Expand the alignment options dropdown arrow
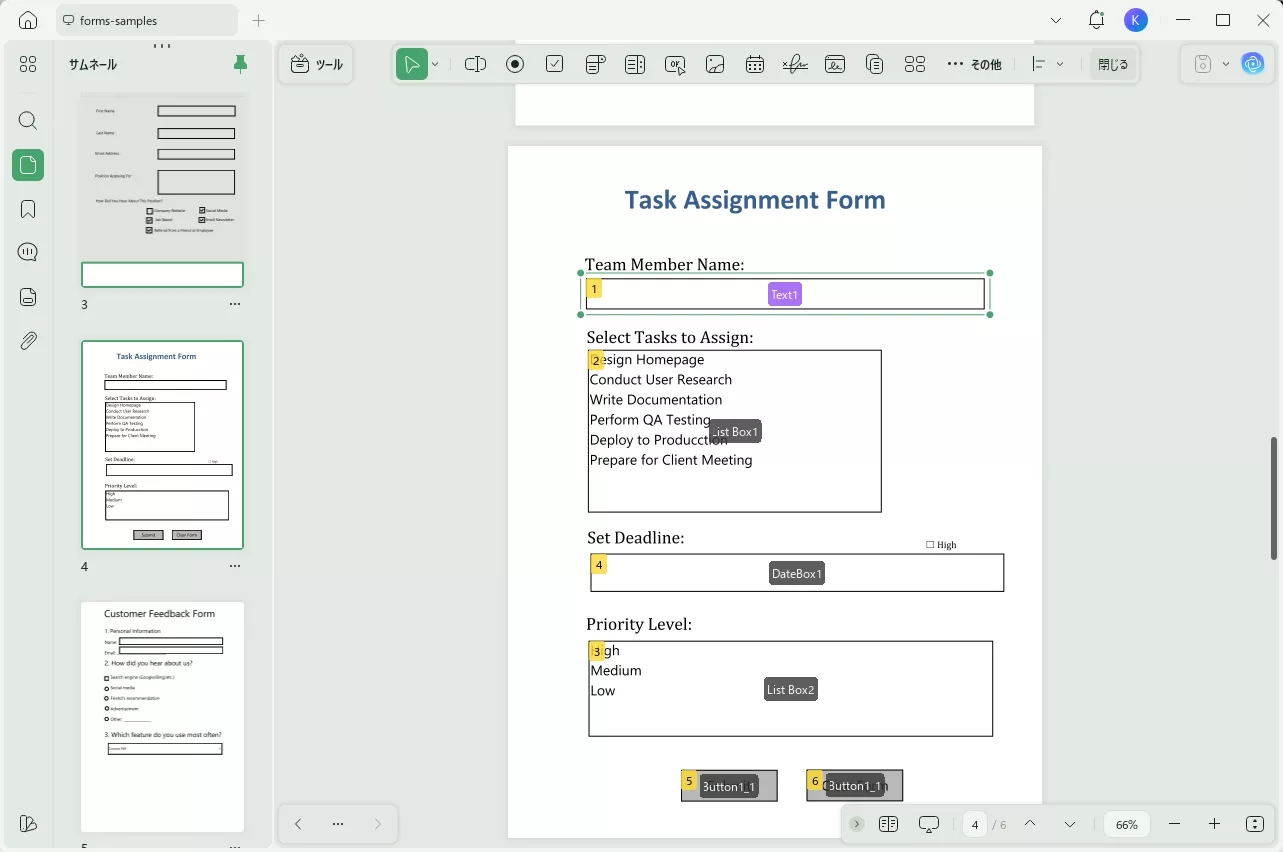 [x=1060, y=65]
